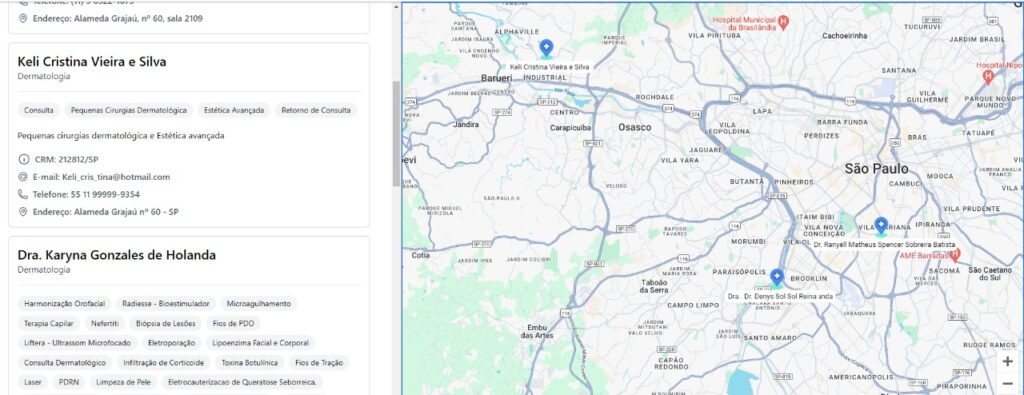Click the São Paulo city label on map
The height and width of the screenshot is (395, 1024).
tap(876, 169)
